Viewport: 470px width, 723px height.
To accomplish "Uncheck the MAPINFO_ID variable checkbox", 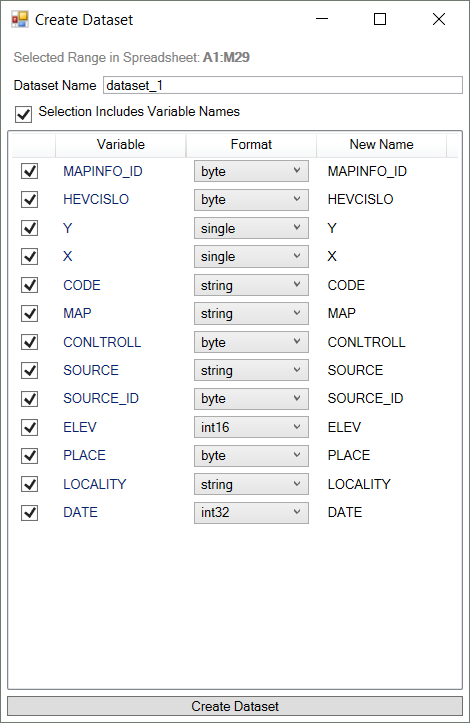I will (x=30, y=172).
